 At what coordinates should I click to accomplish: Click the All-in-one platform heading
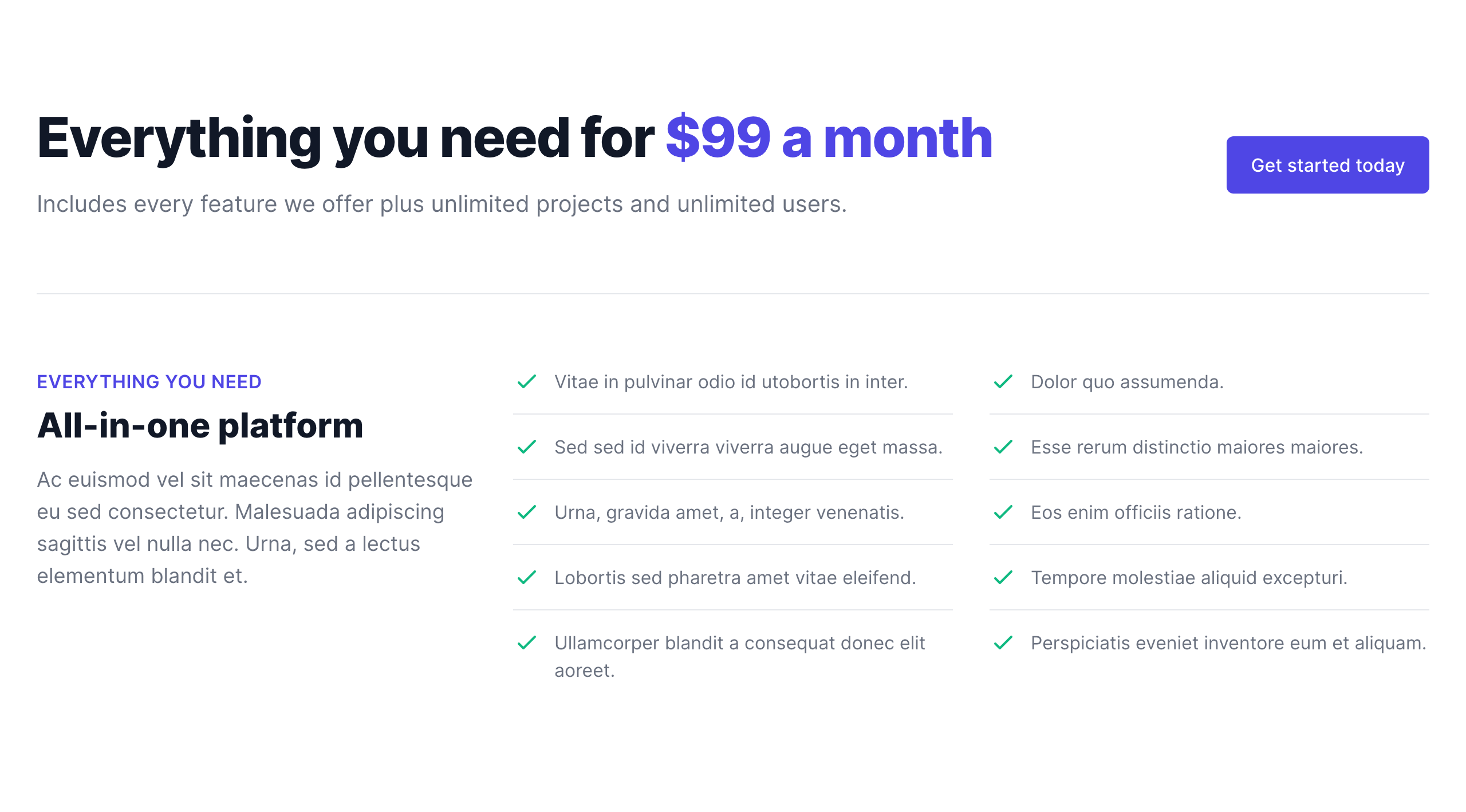[x=200, y=425]
